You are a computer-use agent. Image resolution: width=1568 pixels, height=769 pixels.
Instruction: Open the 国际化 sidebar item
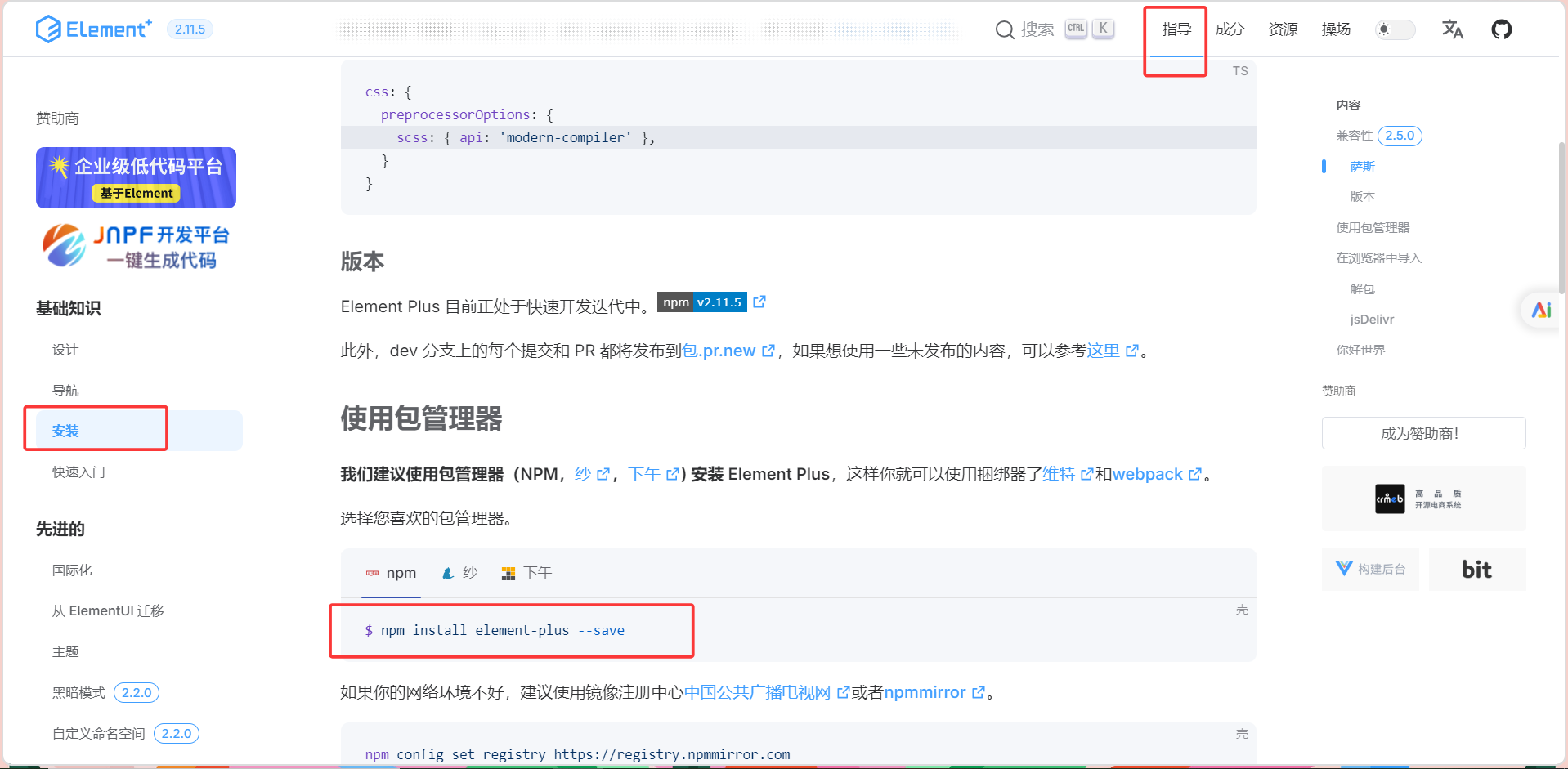pyautogui.click(x=72, y=570)
